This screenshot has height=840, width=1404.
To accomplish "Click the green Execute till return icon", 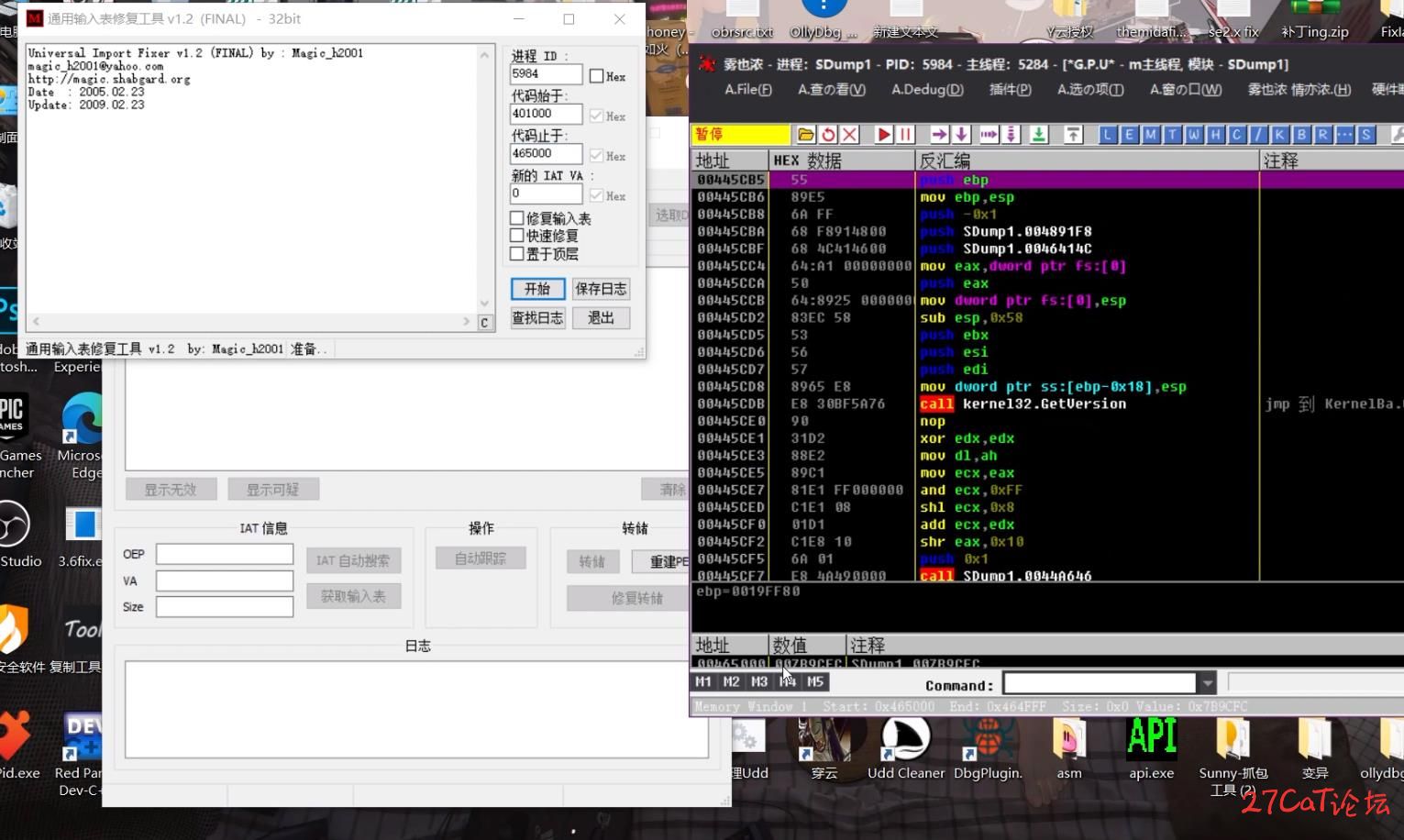I will [x=1039, y=135].
